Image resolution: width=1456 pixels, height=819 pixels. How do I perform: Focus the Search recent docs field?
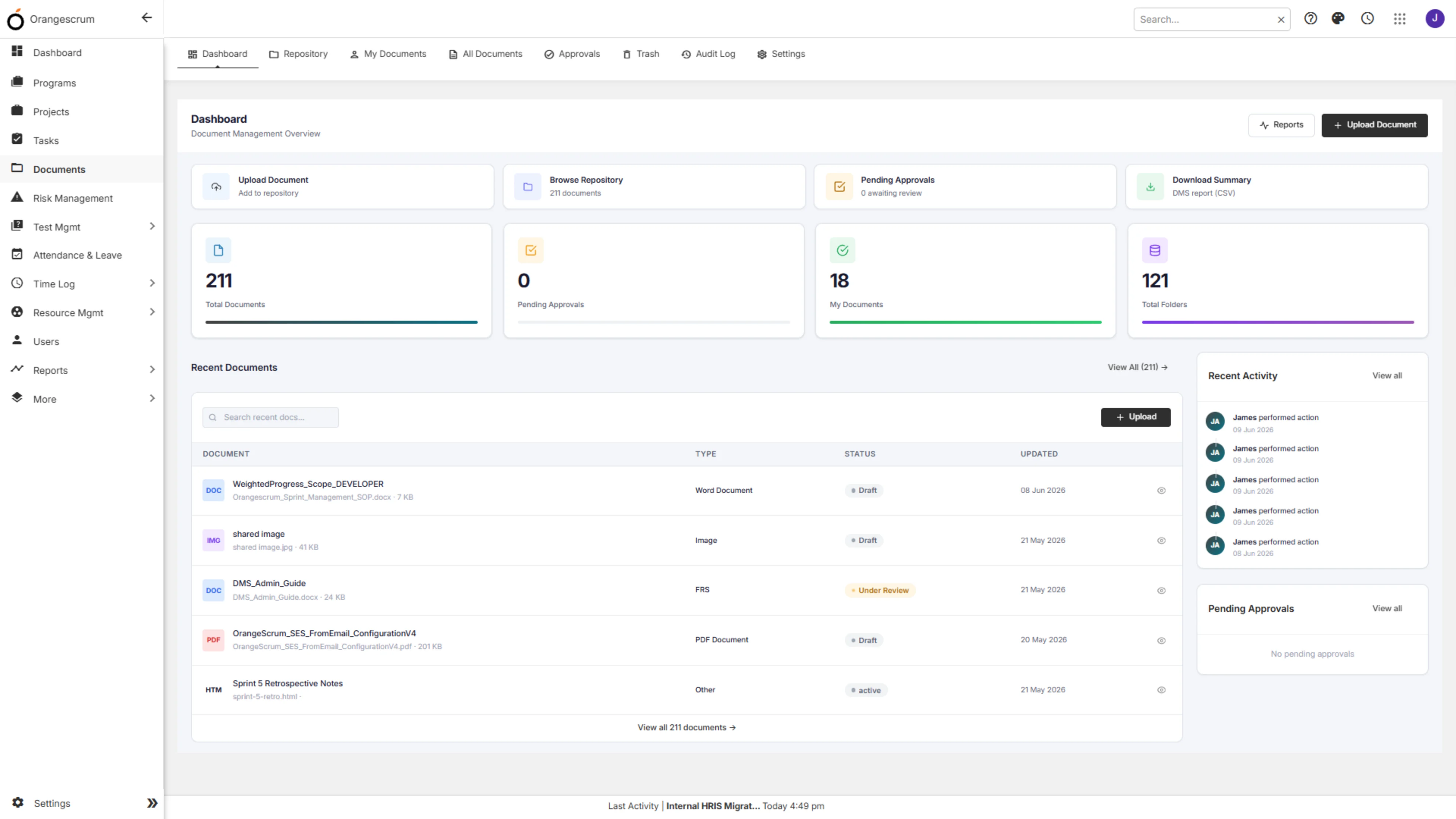click(x=271, y=418)
